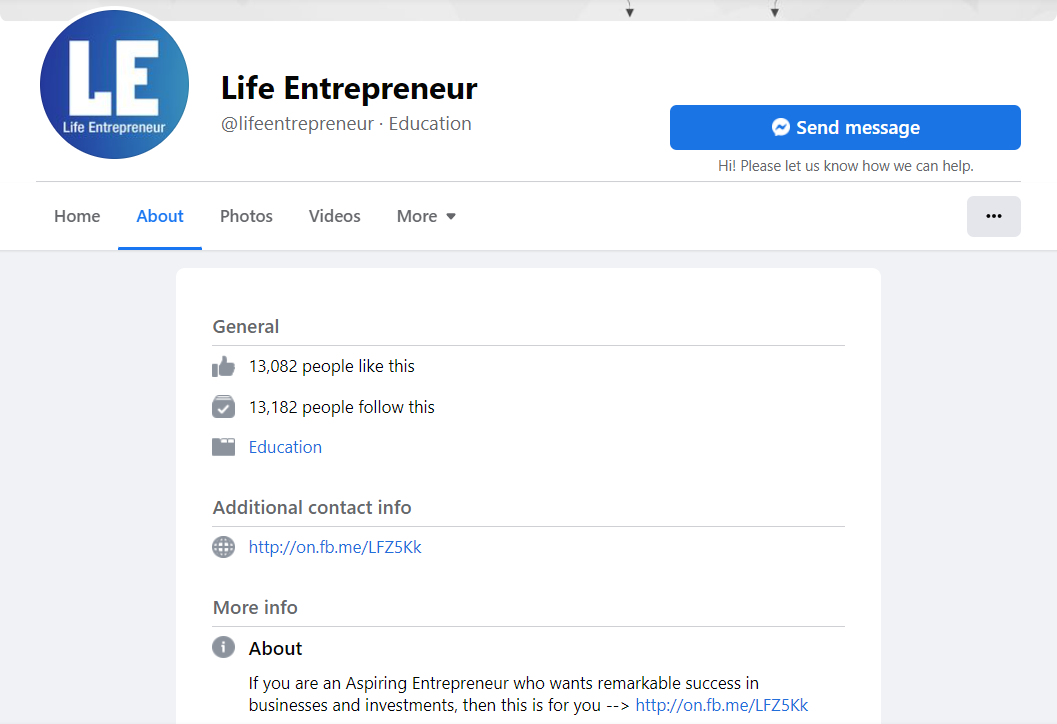1057x724 pixels.
Task: Click the About info circle icon
Action: point(223,647)
